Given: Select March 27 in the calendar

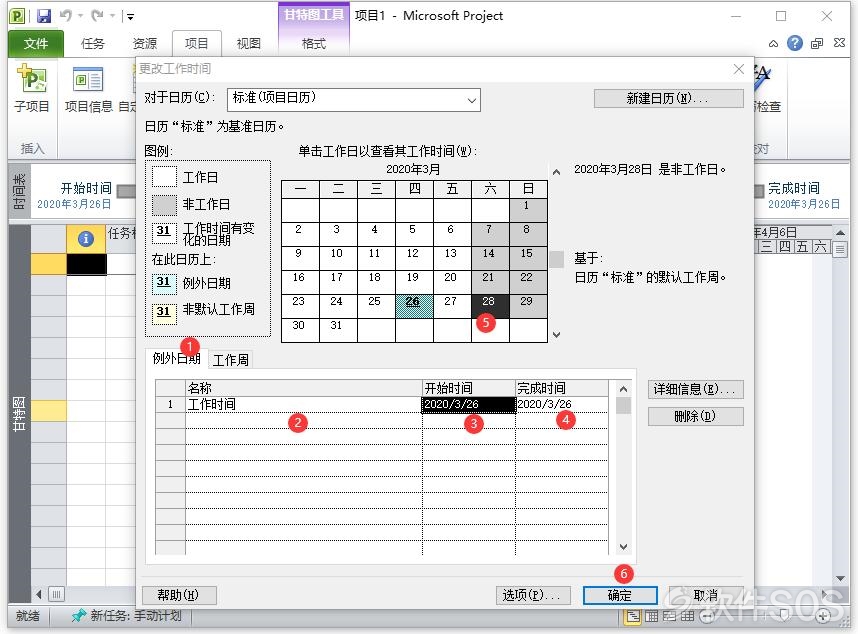Looking at the screenshot, I should point(451,306).
